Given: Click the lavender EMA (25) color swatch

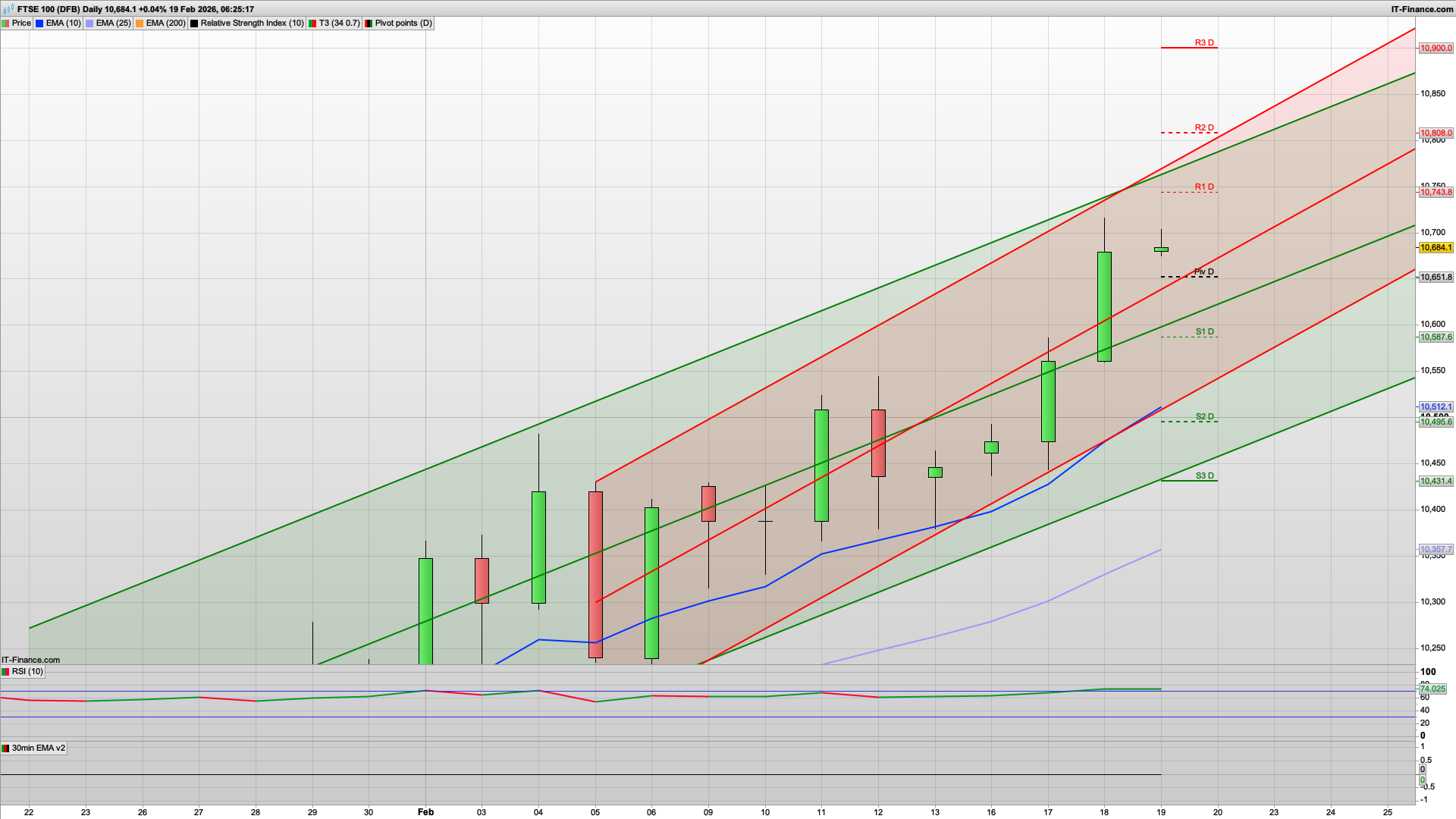Looking at the screenshot, I should pos(87,23).
